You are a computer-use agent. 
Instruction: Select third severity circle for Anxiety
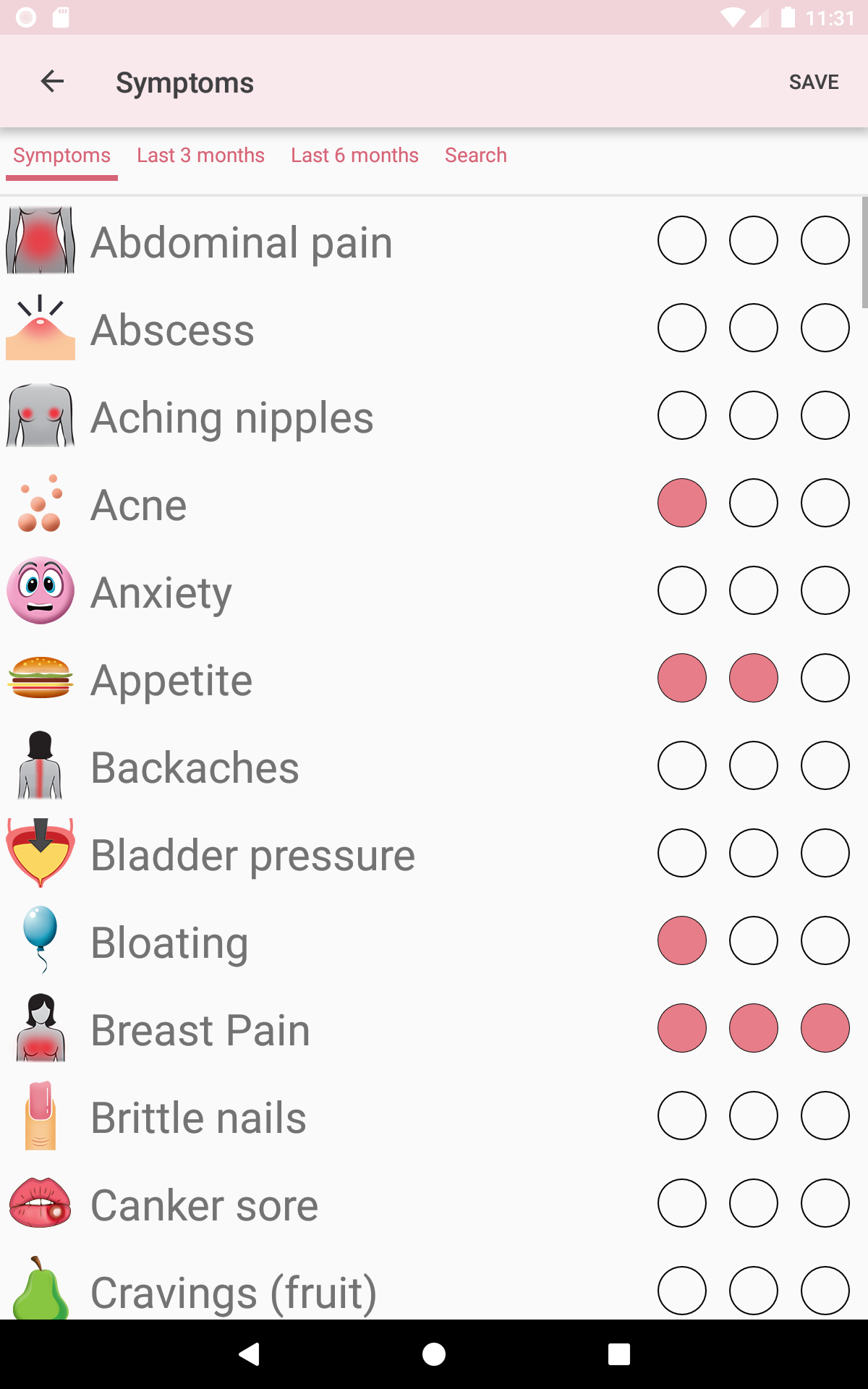click(x=825, y=591)
